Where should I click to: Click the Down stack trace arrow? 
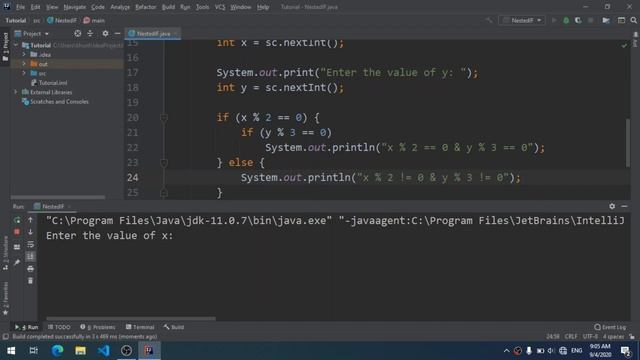pos(30,232)
